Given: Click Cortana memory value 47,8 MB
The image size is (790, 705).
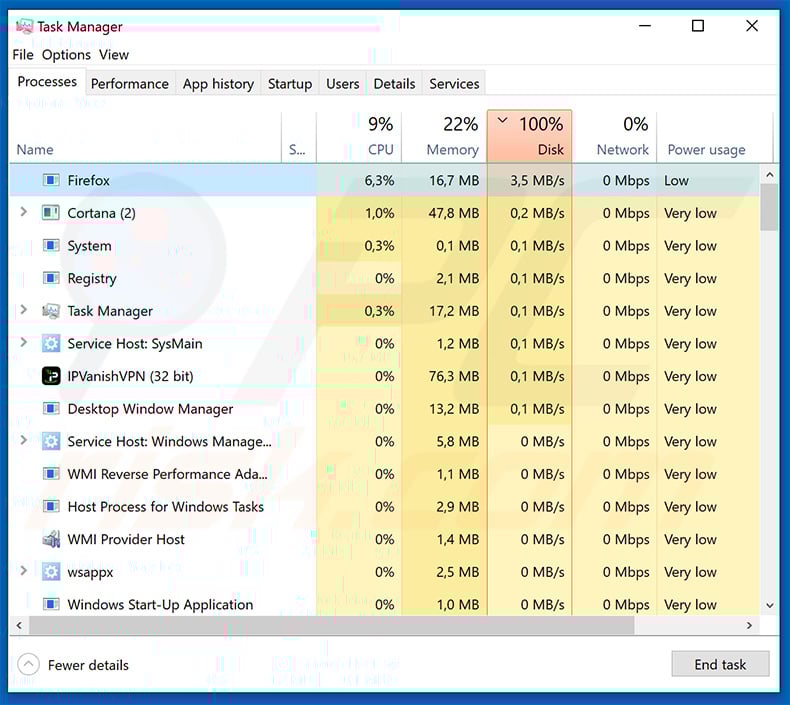Looking at the screenshot, I should (x=454, y=213).
